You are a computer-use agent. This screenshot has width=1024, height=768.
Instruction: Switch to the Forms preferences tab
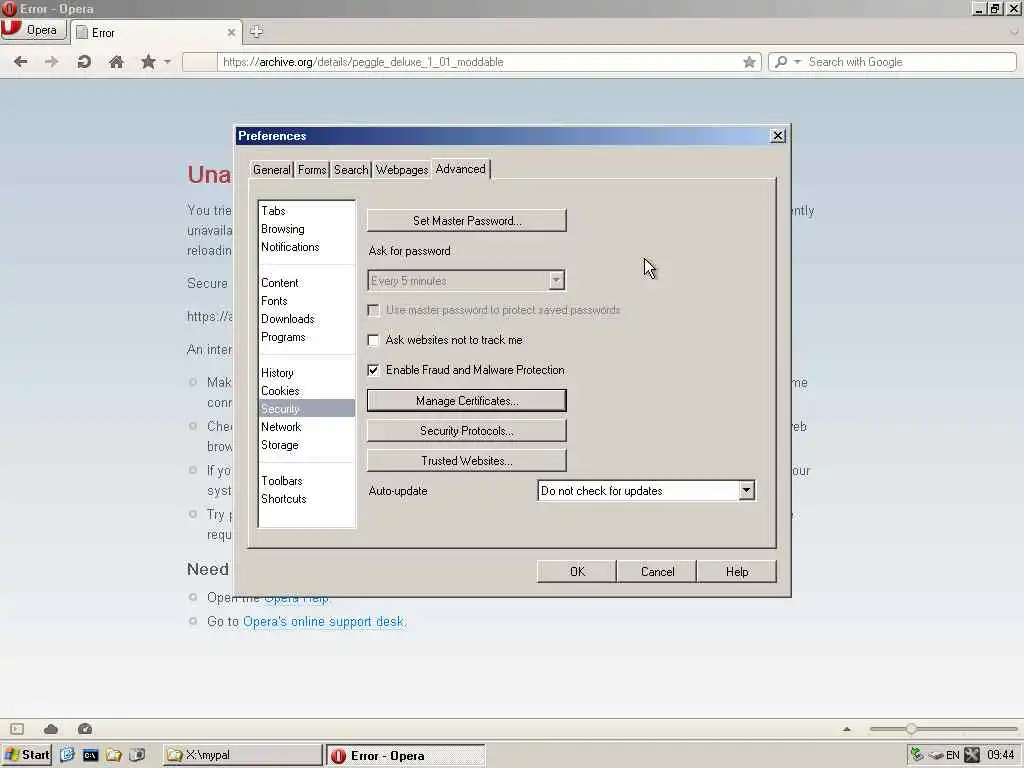(x=312, y=170)
